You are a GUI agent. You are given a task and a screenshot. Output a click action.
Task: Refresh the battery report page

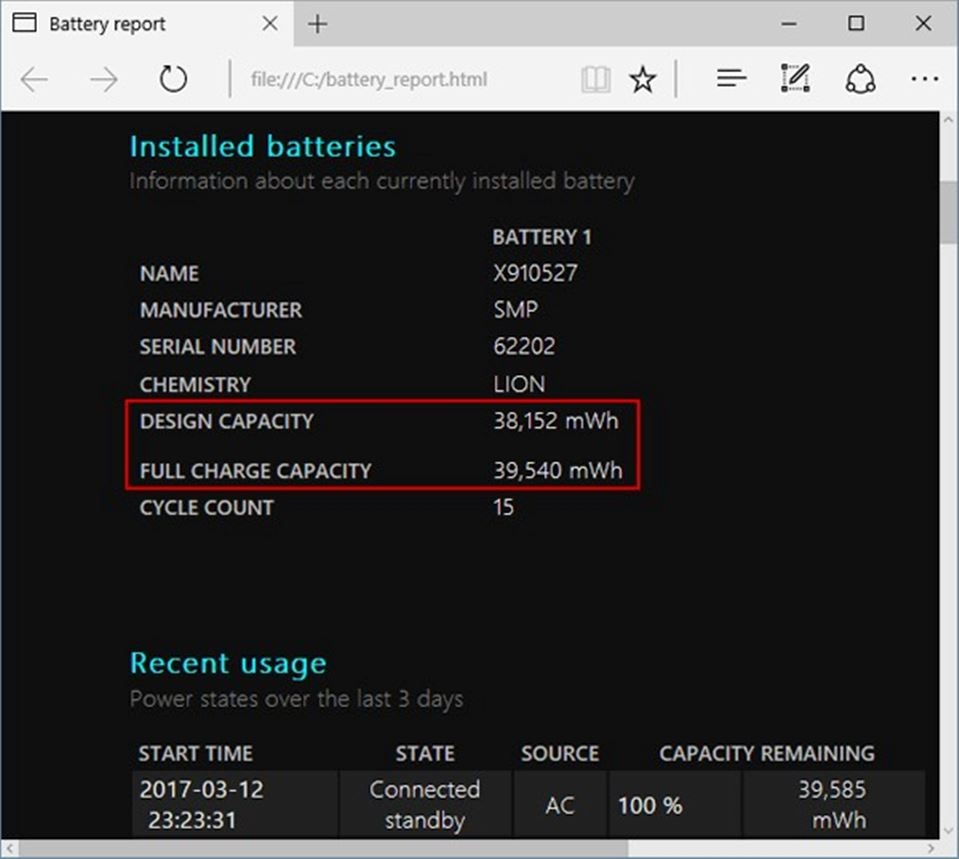172,78
